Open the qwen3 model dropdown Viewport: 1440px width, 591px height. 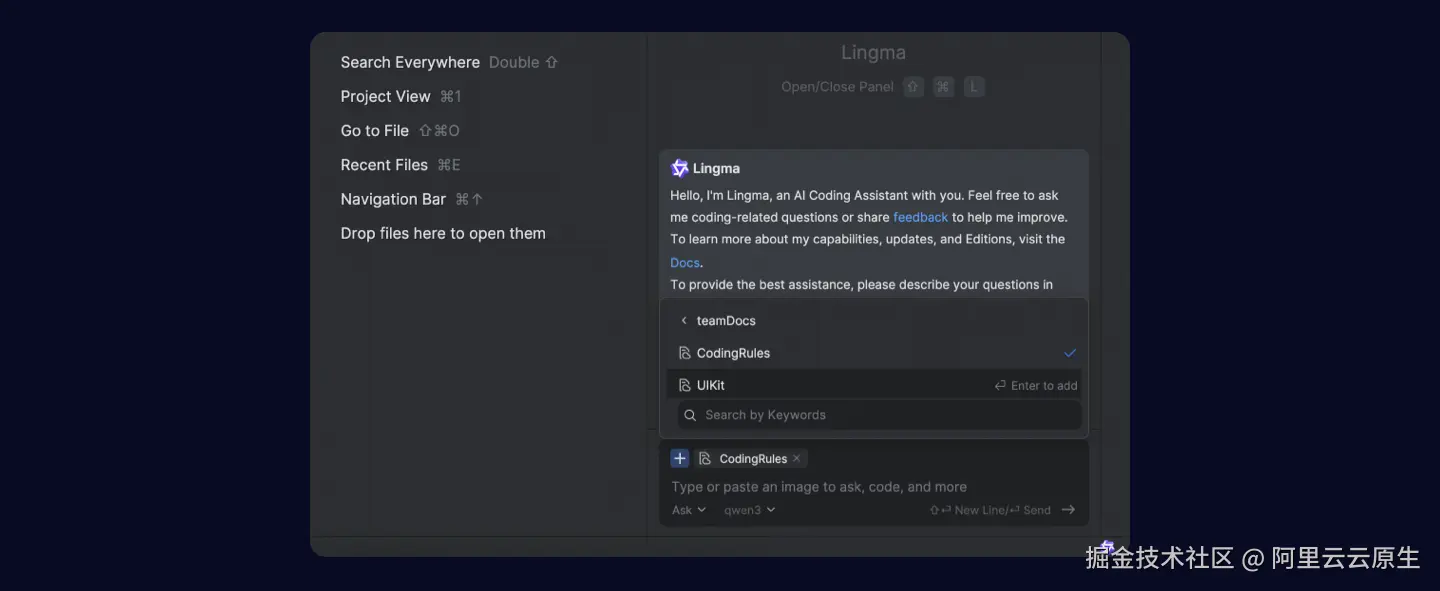point(750,510)
